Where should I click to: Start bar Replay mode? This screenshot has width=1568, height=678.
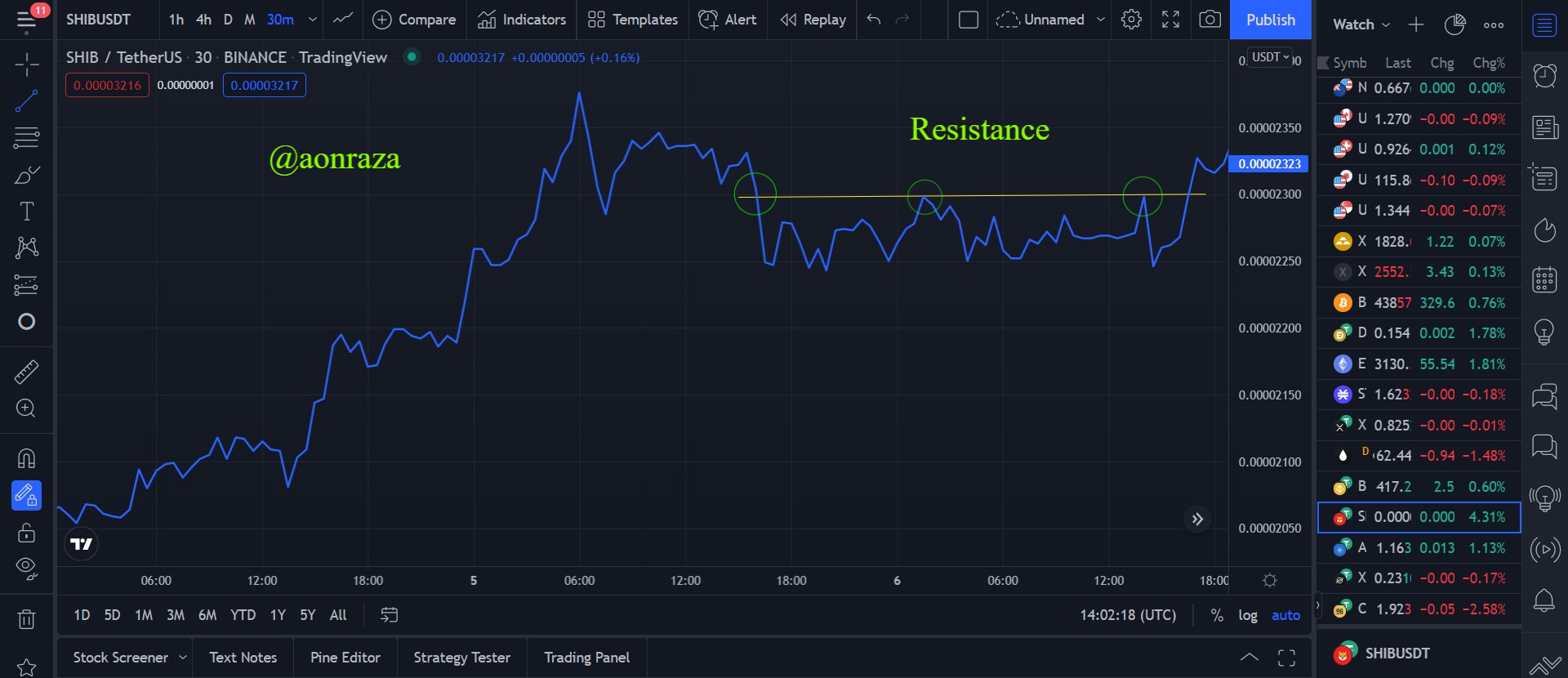click(x=813, y=20)
